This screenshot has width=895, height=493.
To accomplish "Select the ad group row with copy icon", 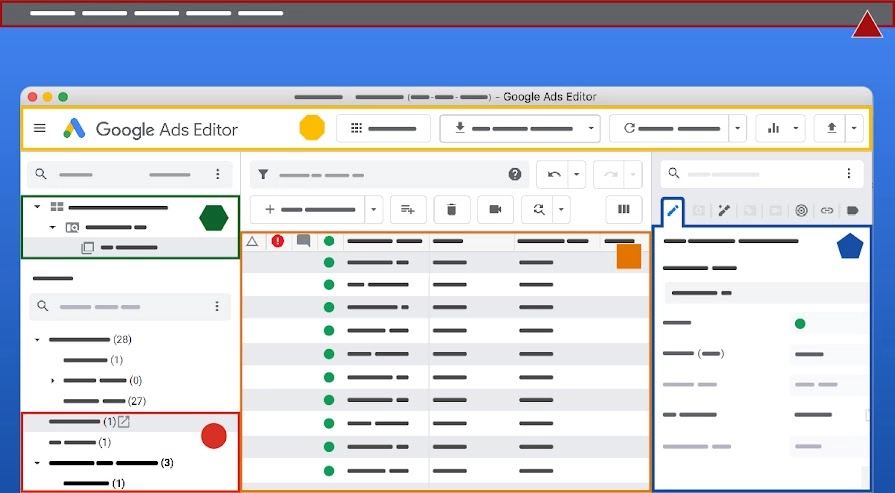I will pos(130,248).
